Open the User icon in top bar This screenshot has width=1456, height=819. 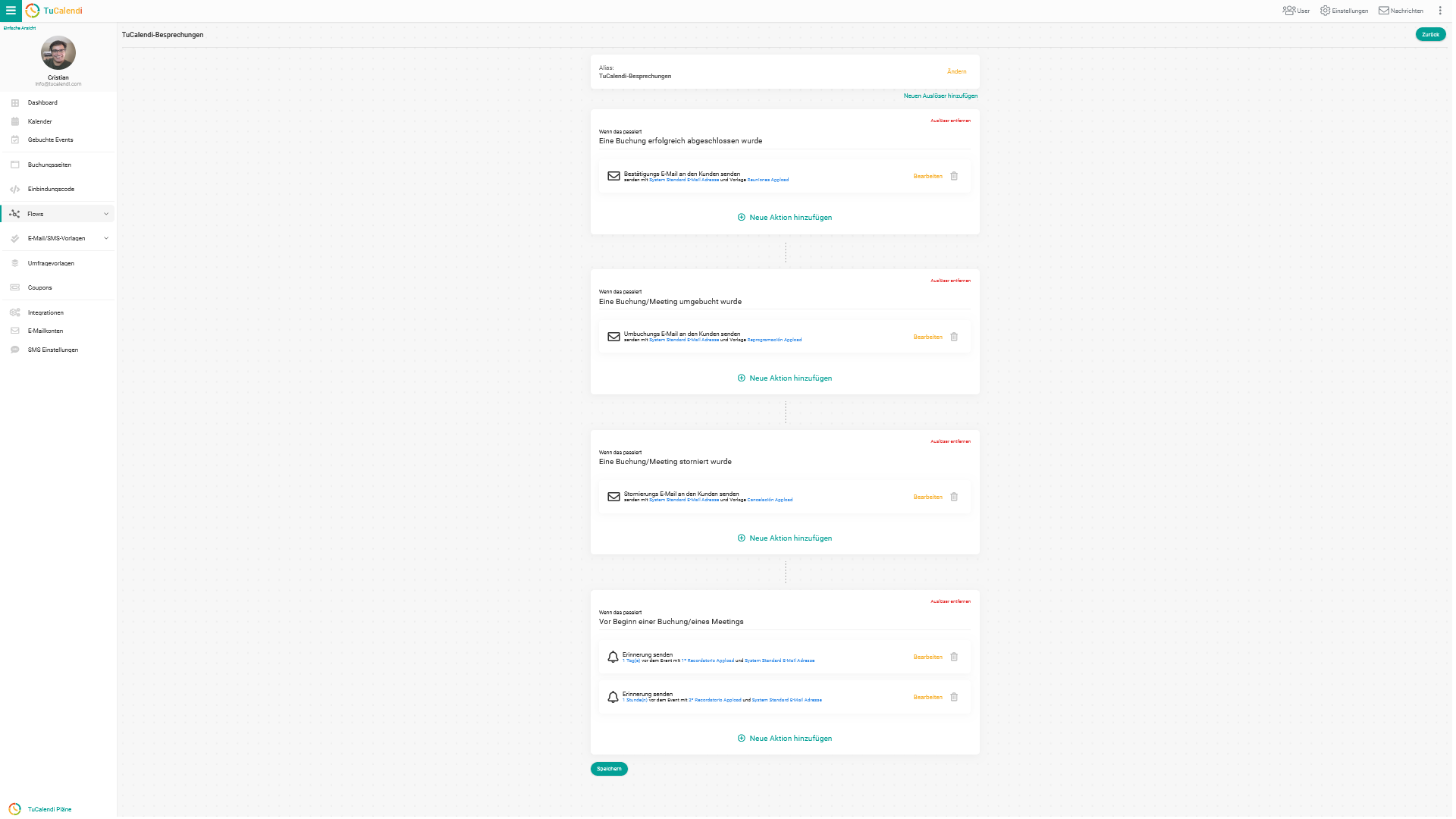[1296, 11]
